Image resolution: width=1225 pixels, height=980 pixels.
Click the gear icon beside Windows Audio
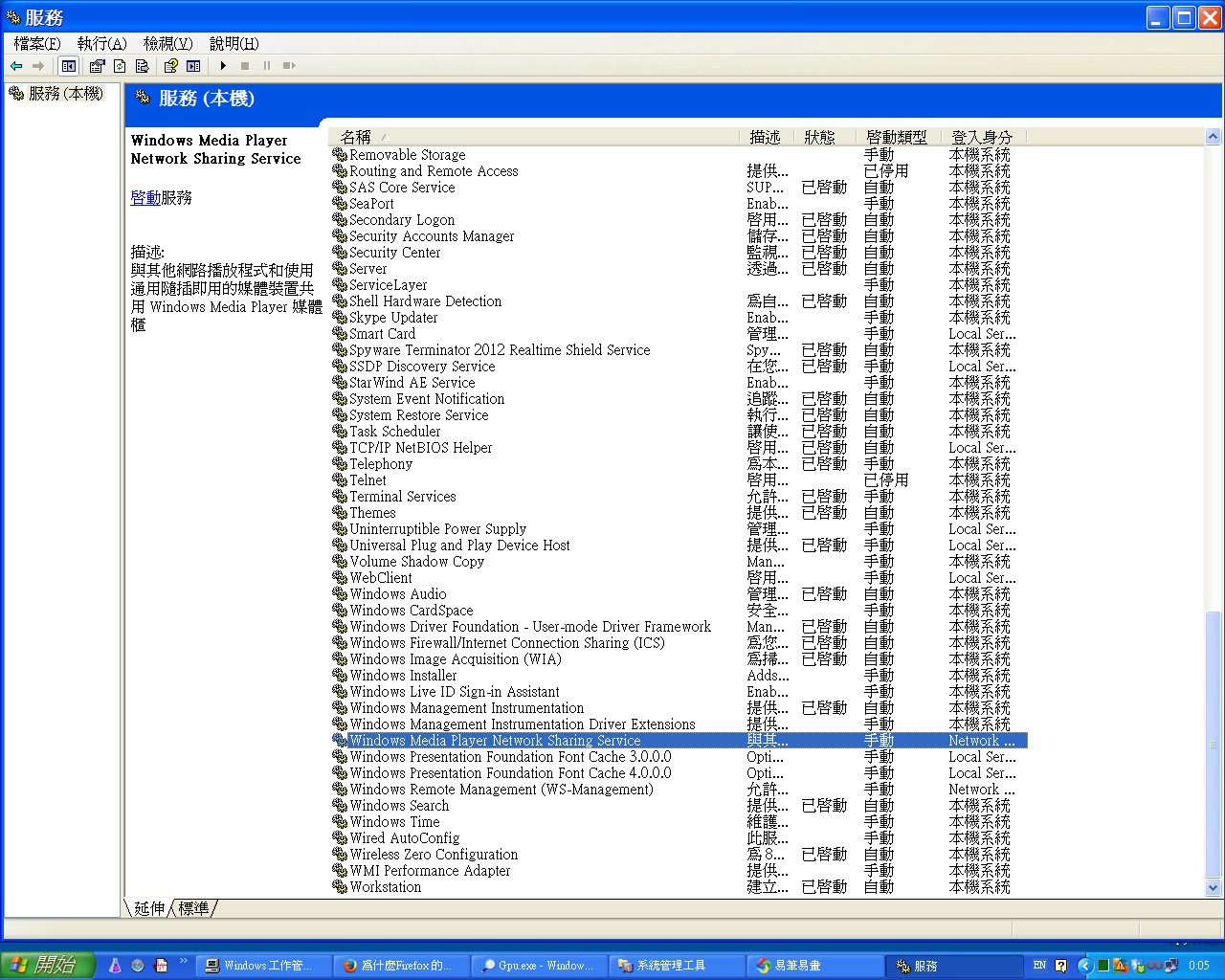coord(339,594)
